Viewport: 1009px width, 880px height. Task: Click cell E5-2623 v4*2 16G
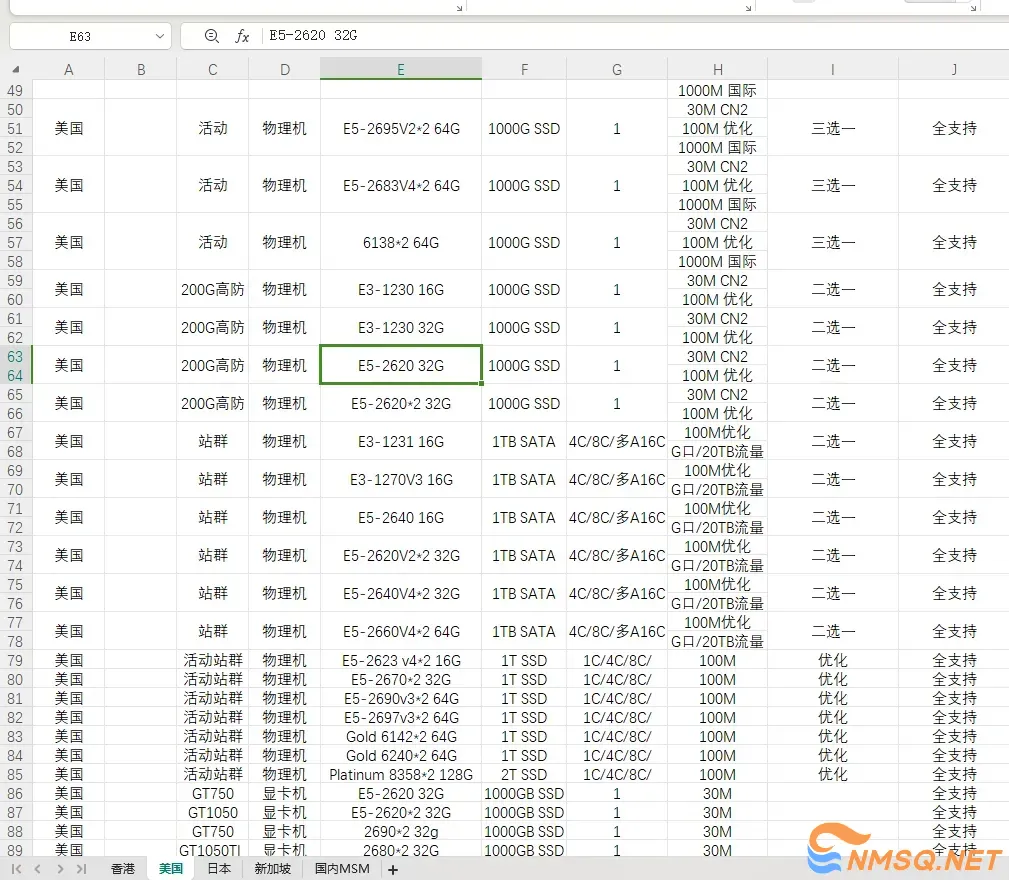click(401, 661)
